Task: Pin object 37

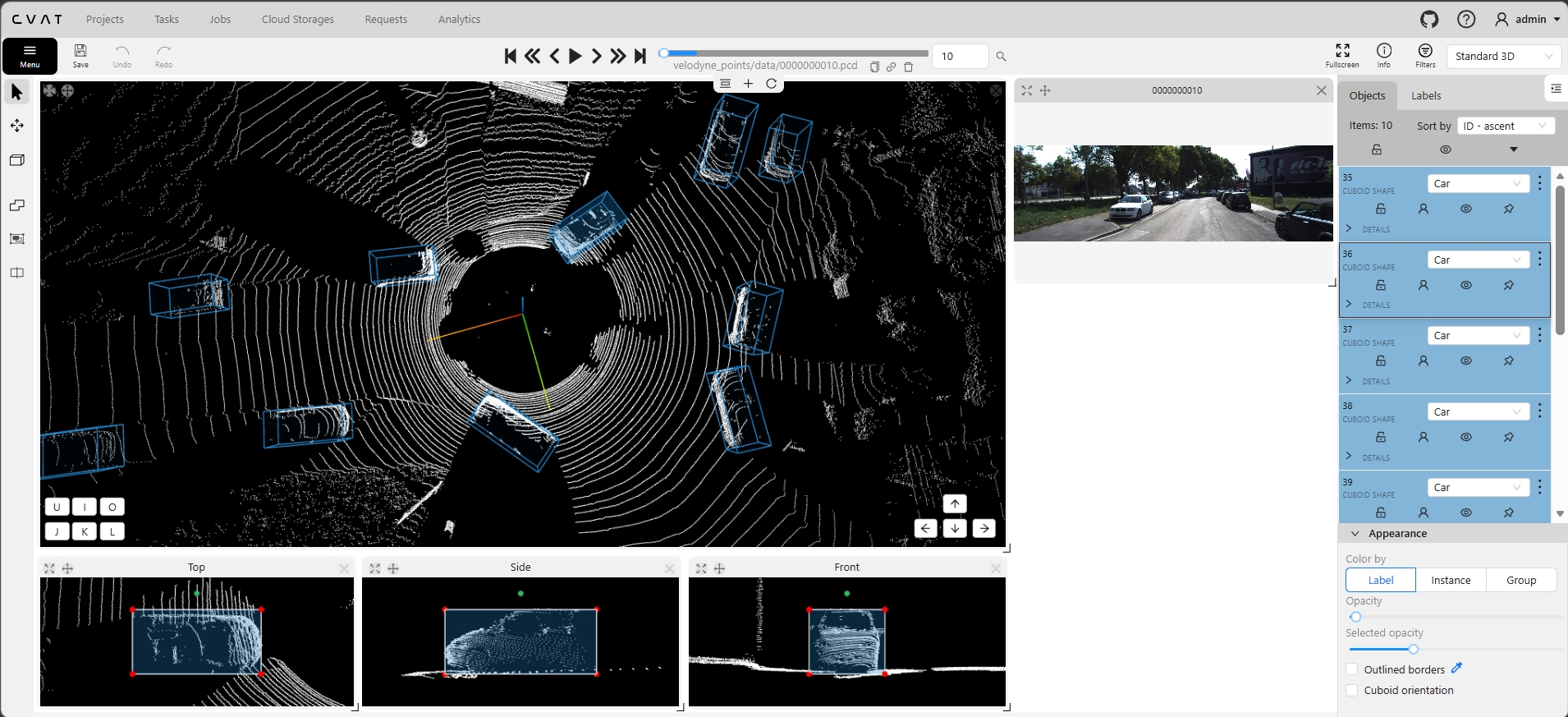Action: tap(1509, 361)
